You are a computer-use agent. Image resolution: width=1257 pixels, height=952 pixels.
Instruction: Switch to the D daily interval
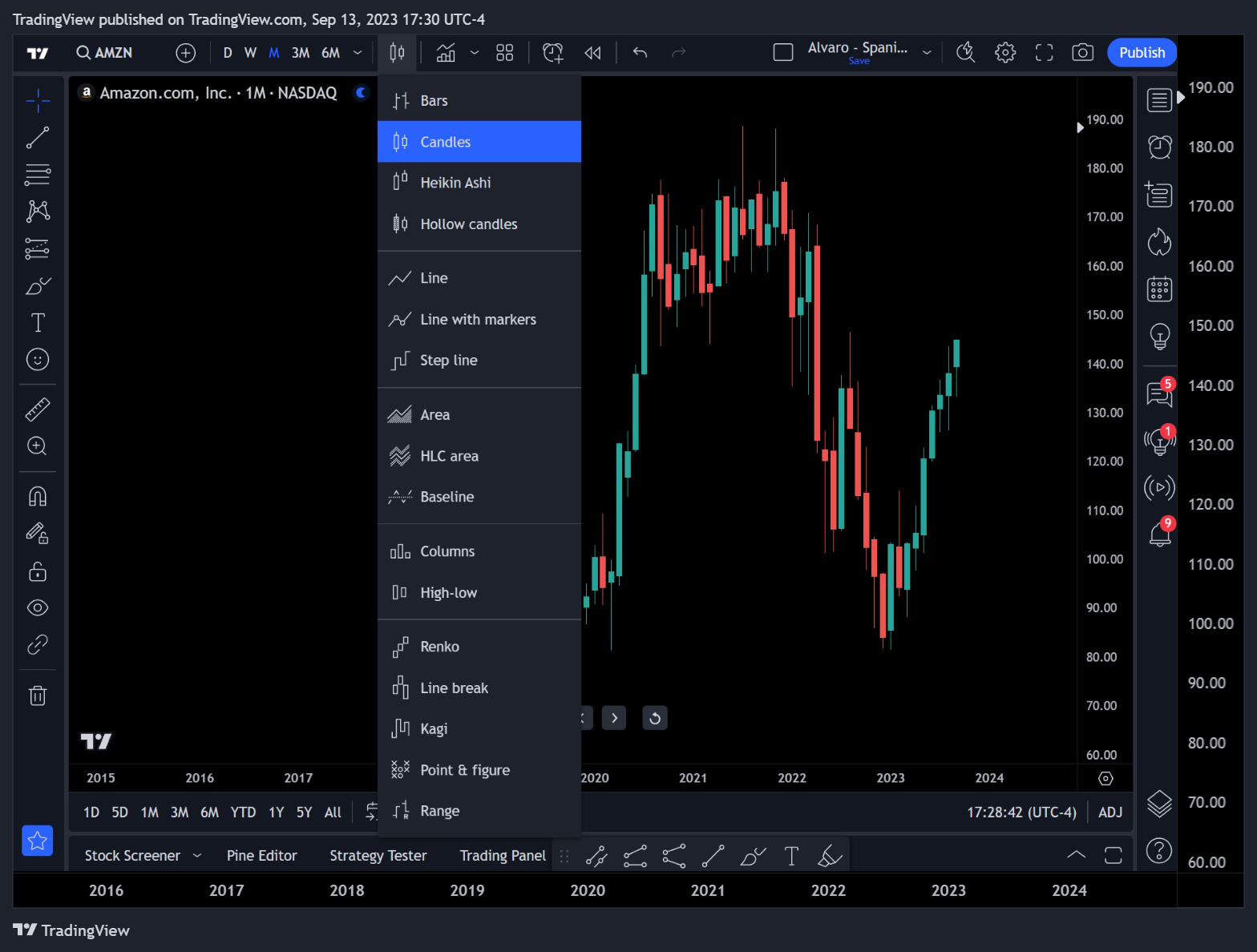[228, 53]
